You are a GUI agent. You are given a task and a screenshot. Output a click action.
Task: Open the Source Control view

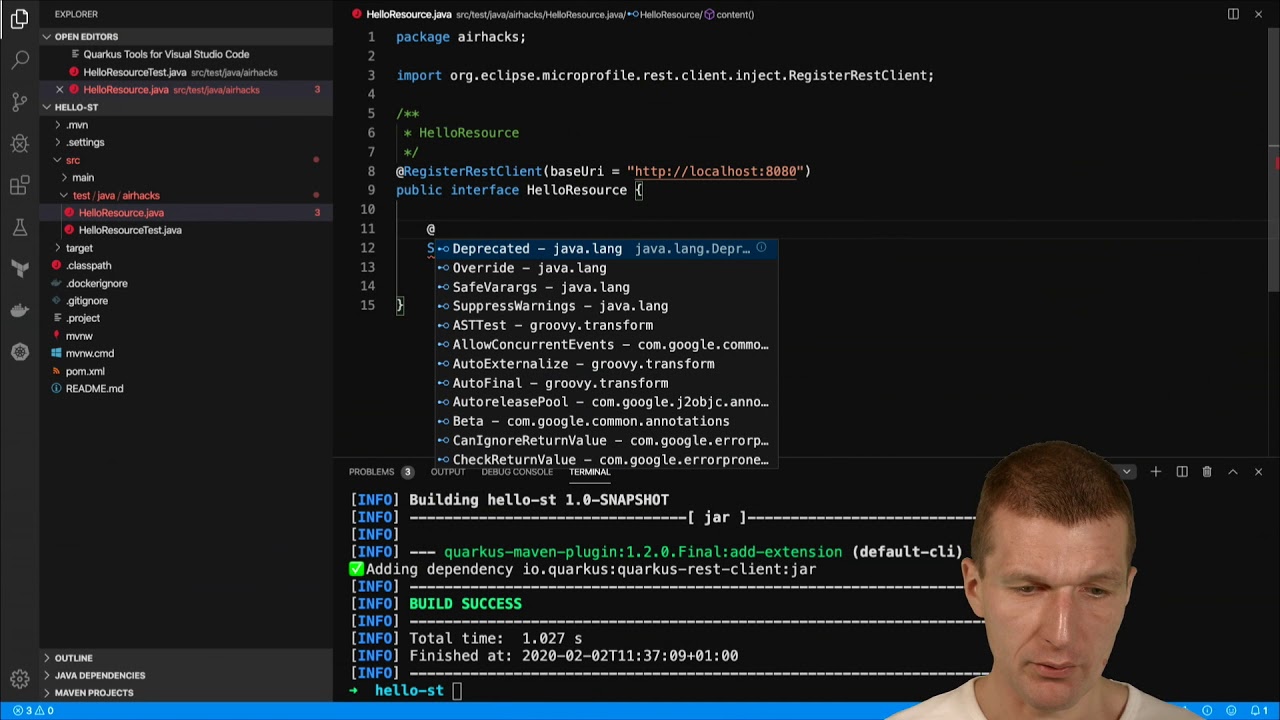tap(20, 102)
